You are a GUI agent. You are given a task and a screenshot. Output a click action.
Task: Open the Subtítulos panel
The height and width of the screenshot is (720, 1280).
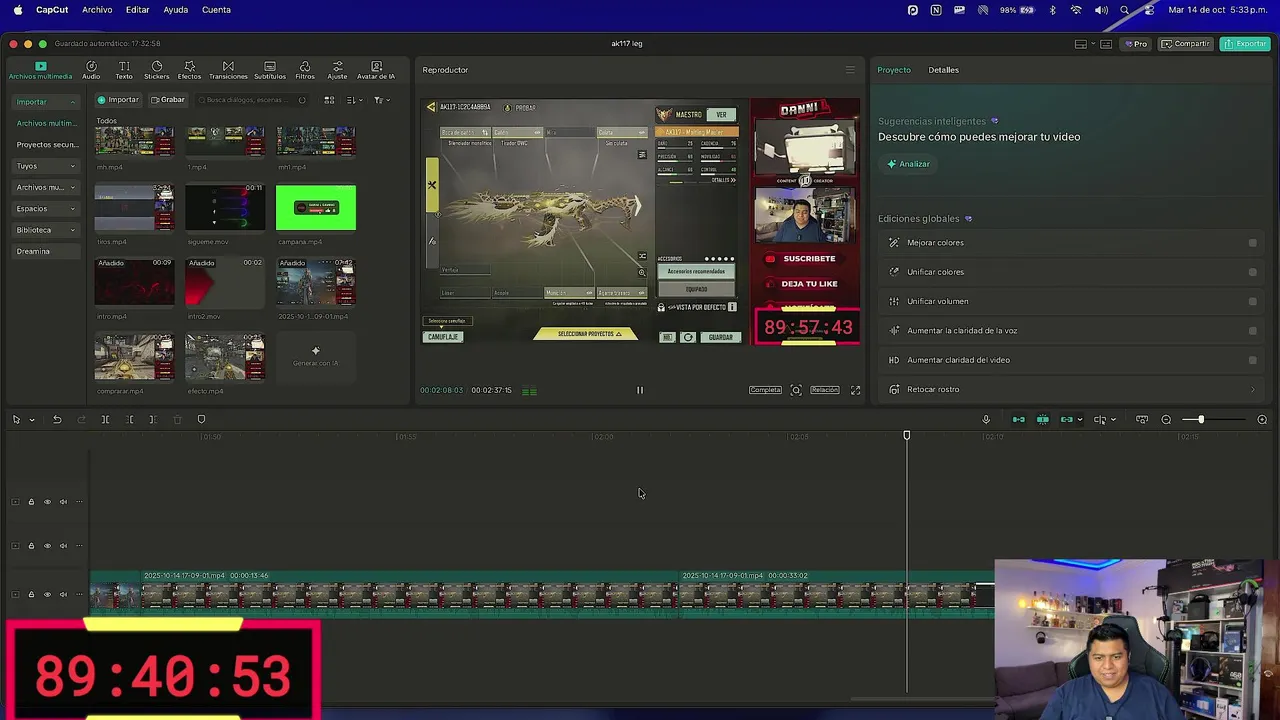[269, 70]
